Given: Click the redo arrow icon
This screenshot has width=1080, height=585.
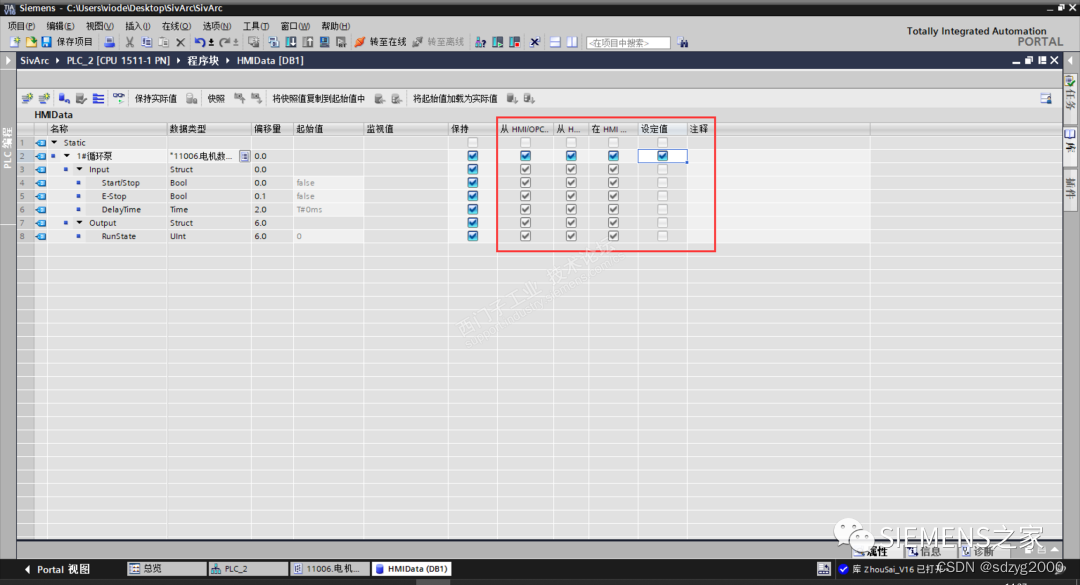Looking at the screenshot, I should (225, 42).
